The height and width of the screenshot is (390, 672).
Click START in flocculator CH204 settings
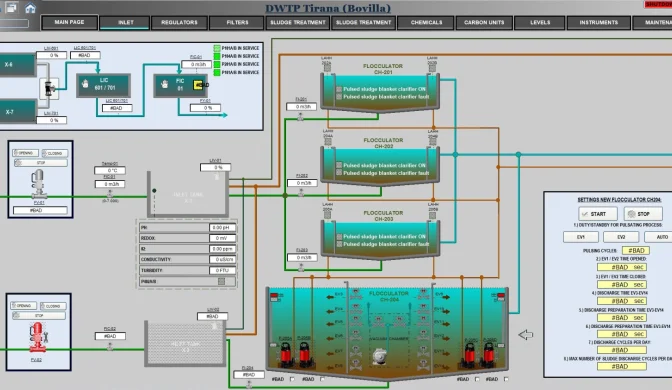point(598,214)
